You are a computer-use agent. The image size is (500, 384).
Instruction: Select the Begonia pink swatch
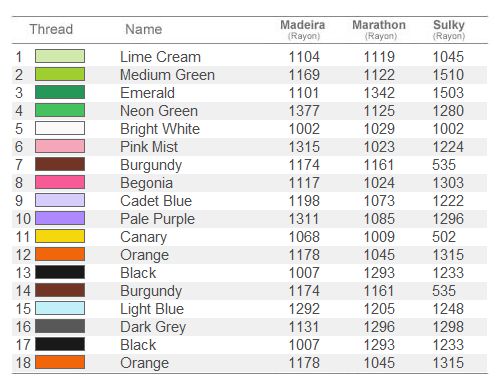click(x=60, y=182)
